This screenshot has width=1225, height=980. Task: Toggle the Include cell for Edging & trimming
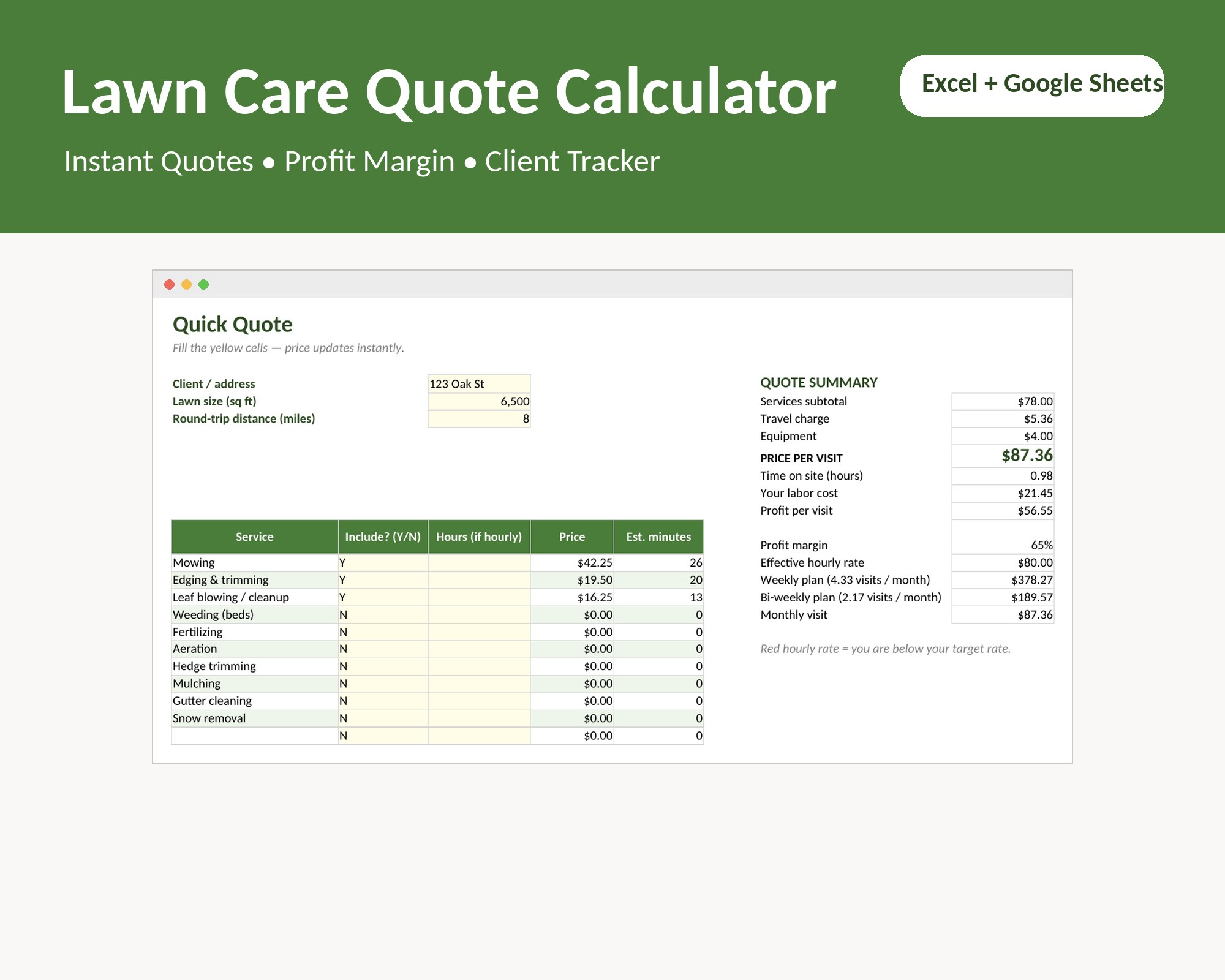tap(383, 579)
